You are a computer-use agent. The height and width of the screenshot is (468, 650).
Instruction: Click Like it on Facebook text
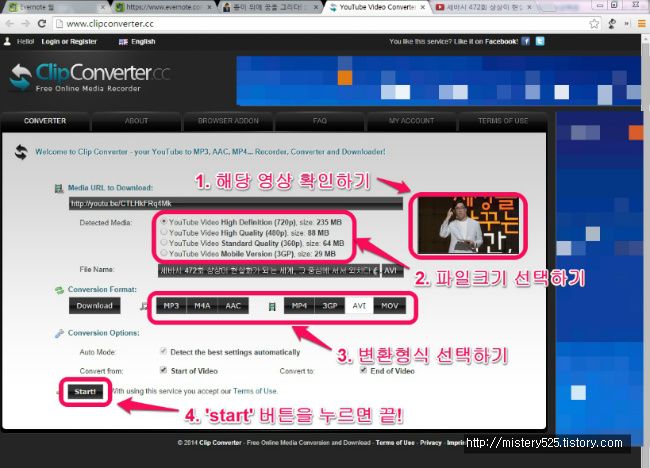tap(486, 41)
